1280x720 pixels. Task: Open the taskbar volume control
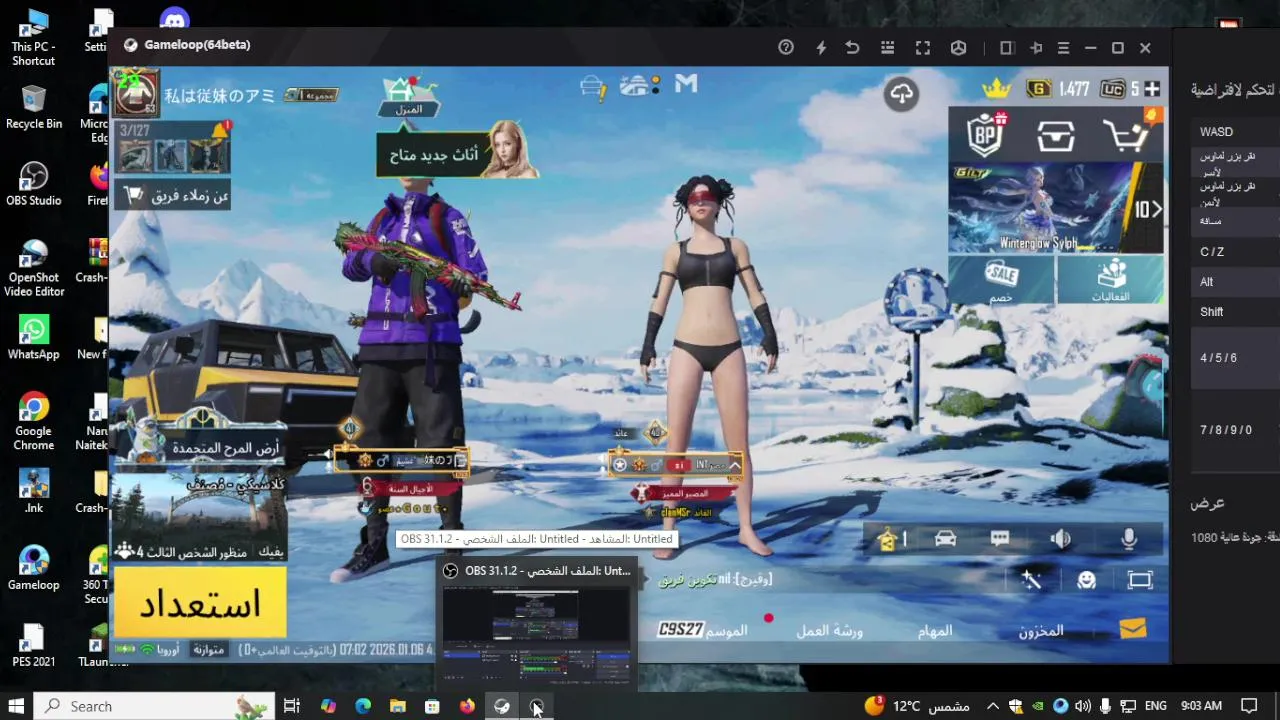click(1083, 706)
